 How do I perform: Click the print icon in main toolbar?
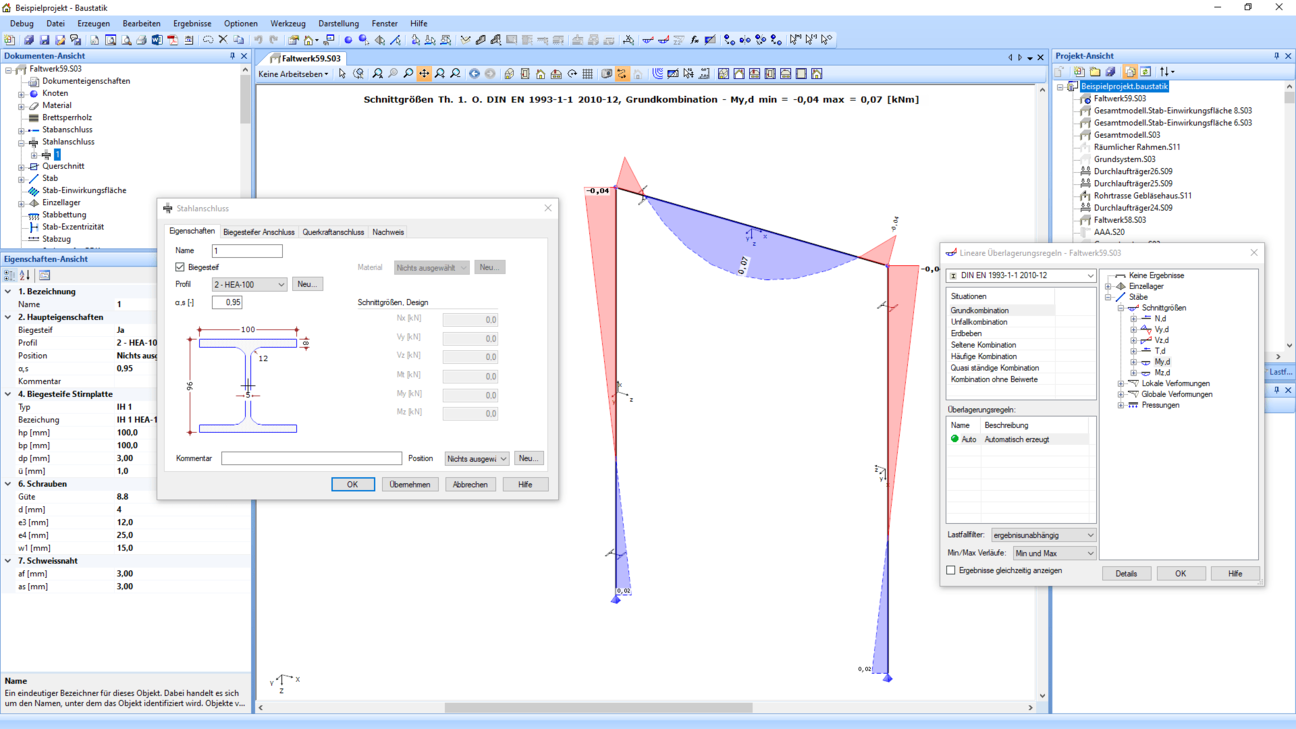point(141,40)
